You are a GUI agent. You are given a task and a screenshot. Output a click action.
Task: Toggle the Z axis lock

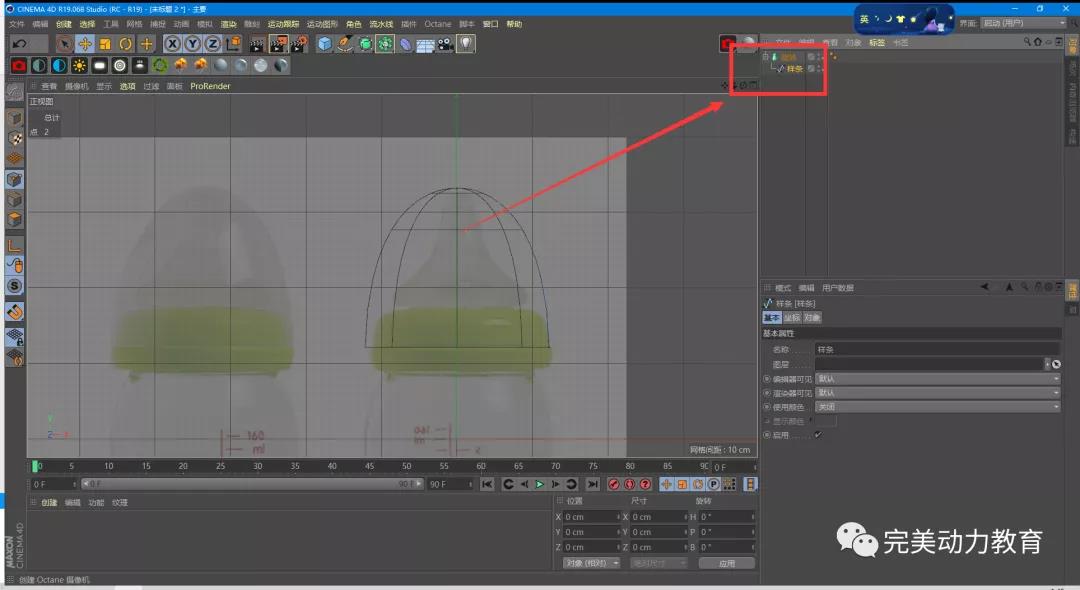pyautogui.click(x=212, y=44)
